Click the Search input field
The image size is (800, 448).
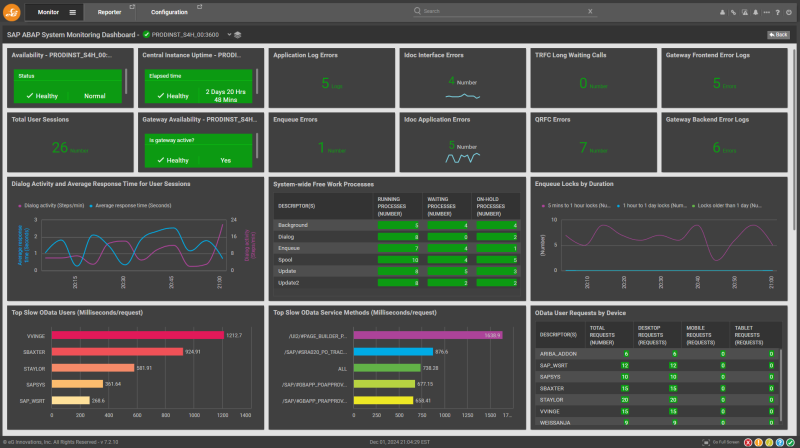coord(500,11)
